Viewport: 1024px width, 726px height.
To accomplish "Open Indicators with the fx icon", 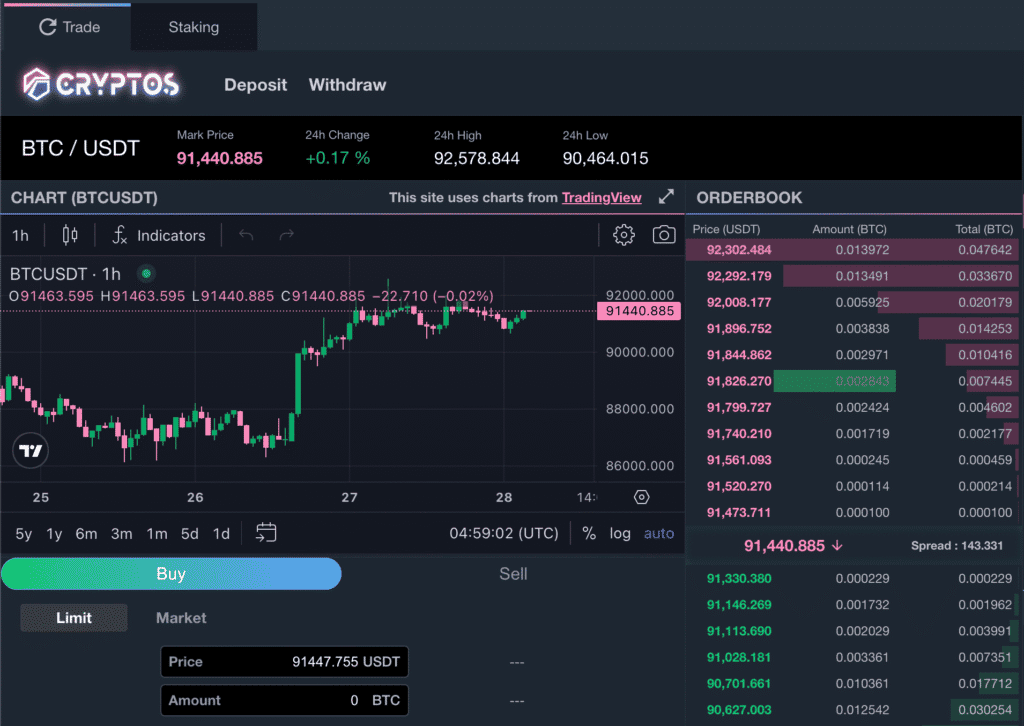I will [x=119, y=235].
